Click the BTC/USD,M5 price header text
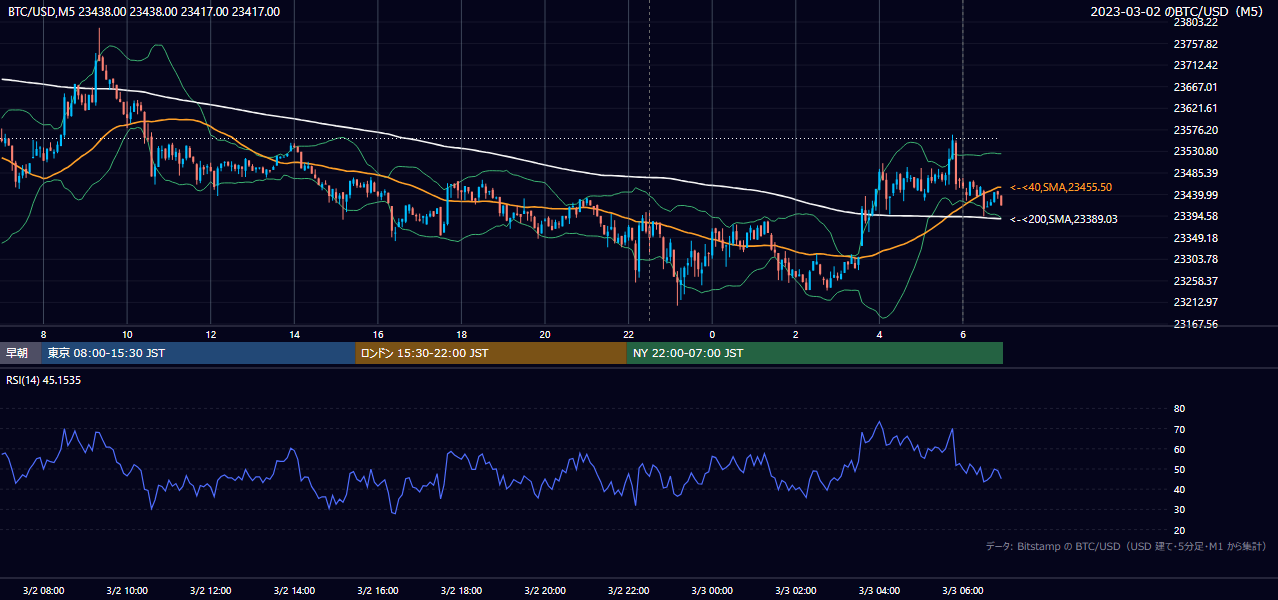The width and height of the screenshot is (1278, 600). click(x=144, y=12)
